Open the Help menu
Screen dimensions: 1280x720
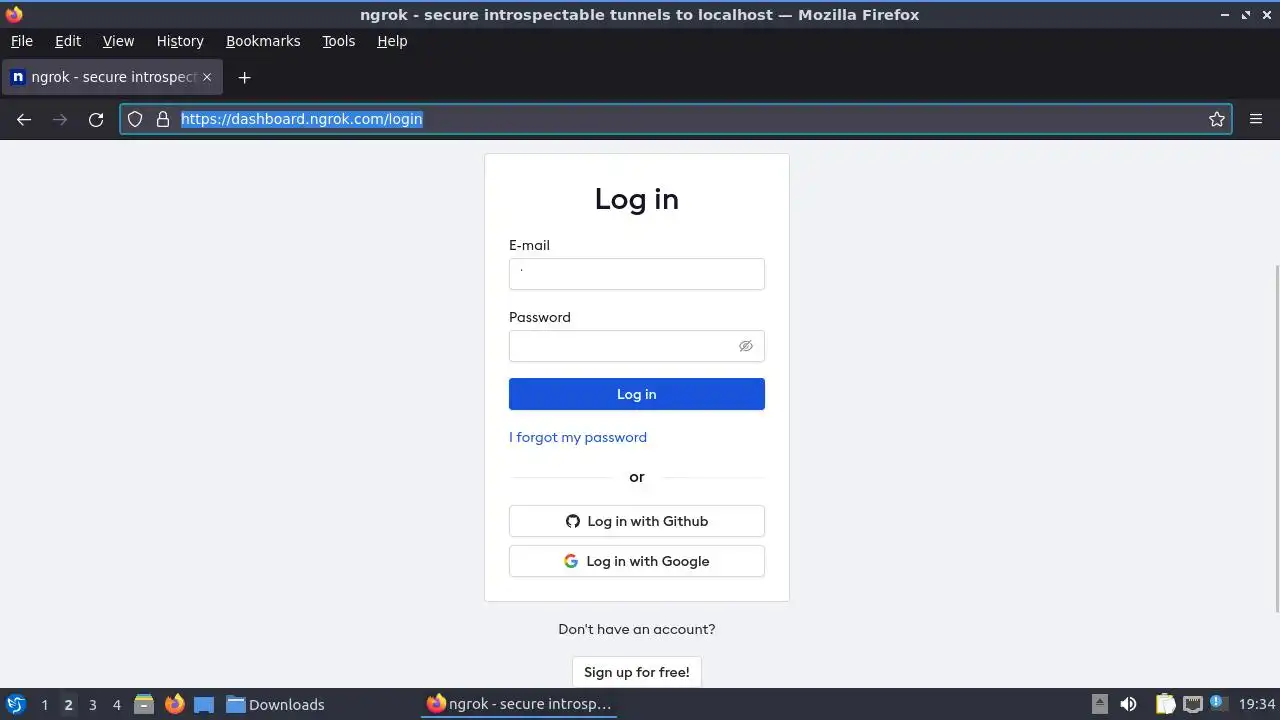point(392,41)
